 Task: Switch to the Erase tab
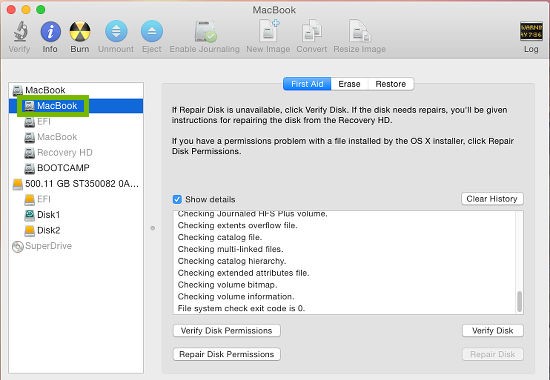tap(349, 84)
